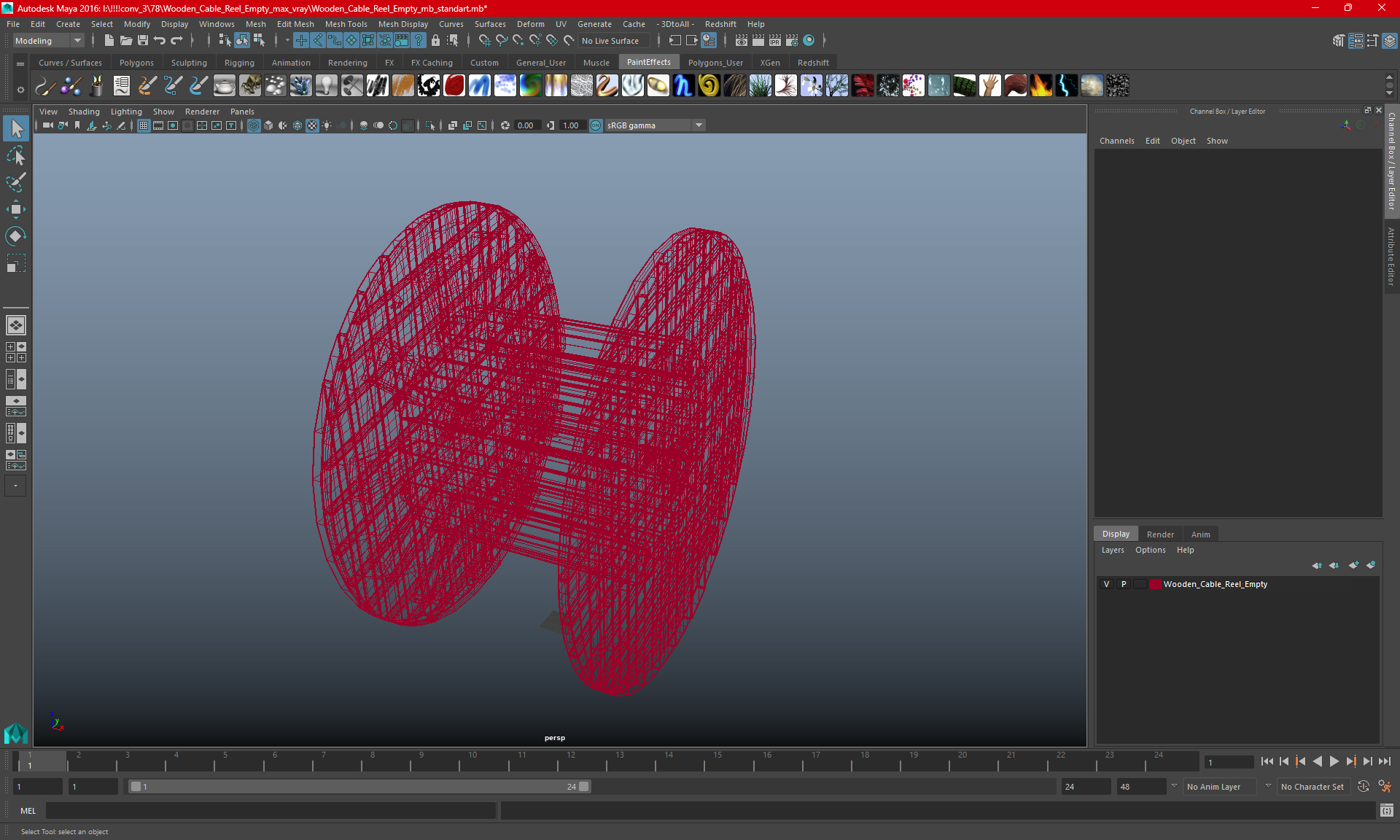Image resolution: width=1400 pixels, height=840 pixels.
Task: Open the Windows menu
Action: 217,24
